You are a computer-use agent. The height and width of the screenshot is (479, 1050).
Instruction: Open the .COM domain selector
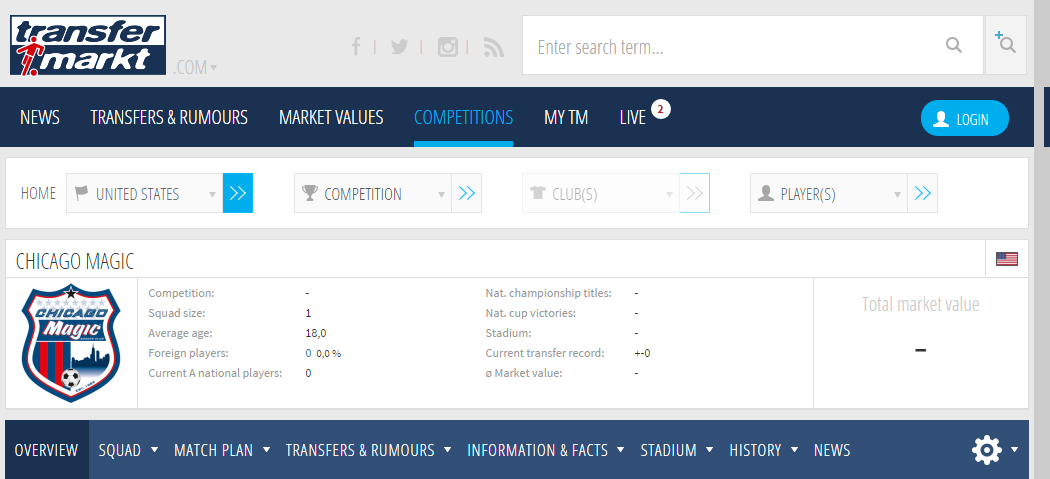pyautogui.click(x=195, y=67)
